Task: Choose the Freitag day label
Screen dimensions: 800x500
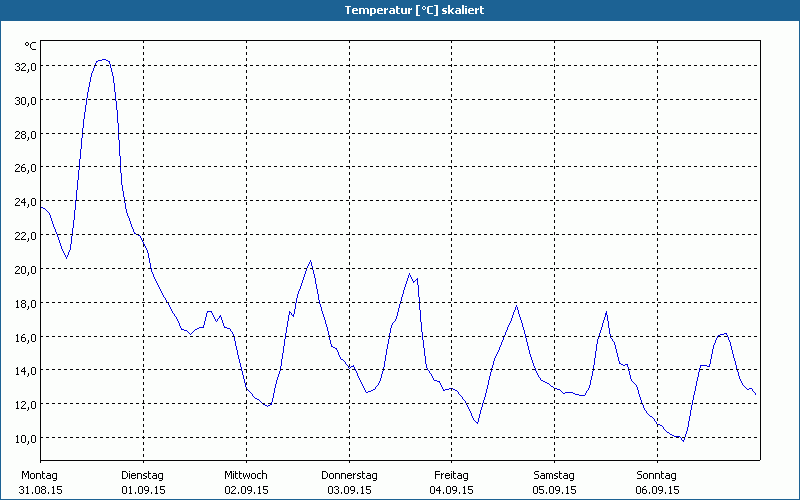Action: click(x=451, y=475)
